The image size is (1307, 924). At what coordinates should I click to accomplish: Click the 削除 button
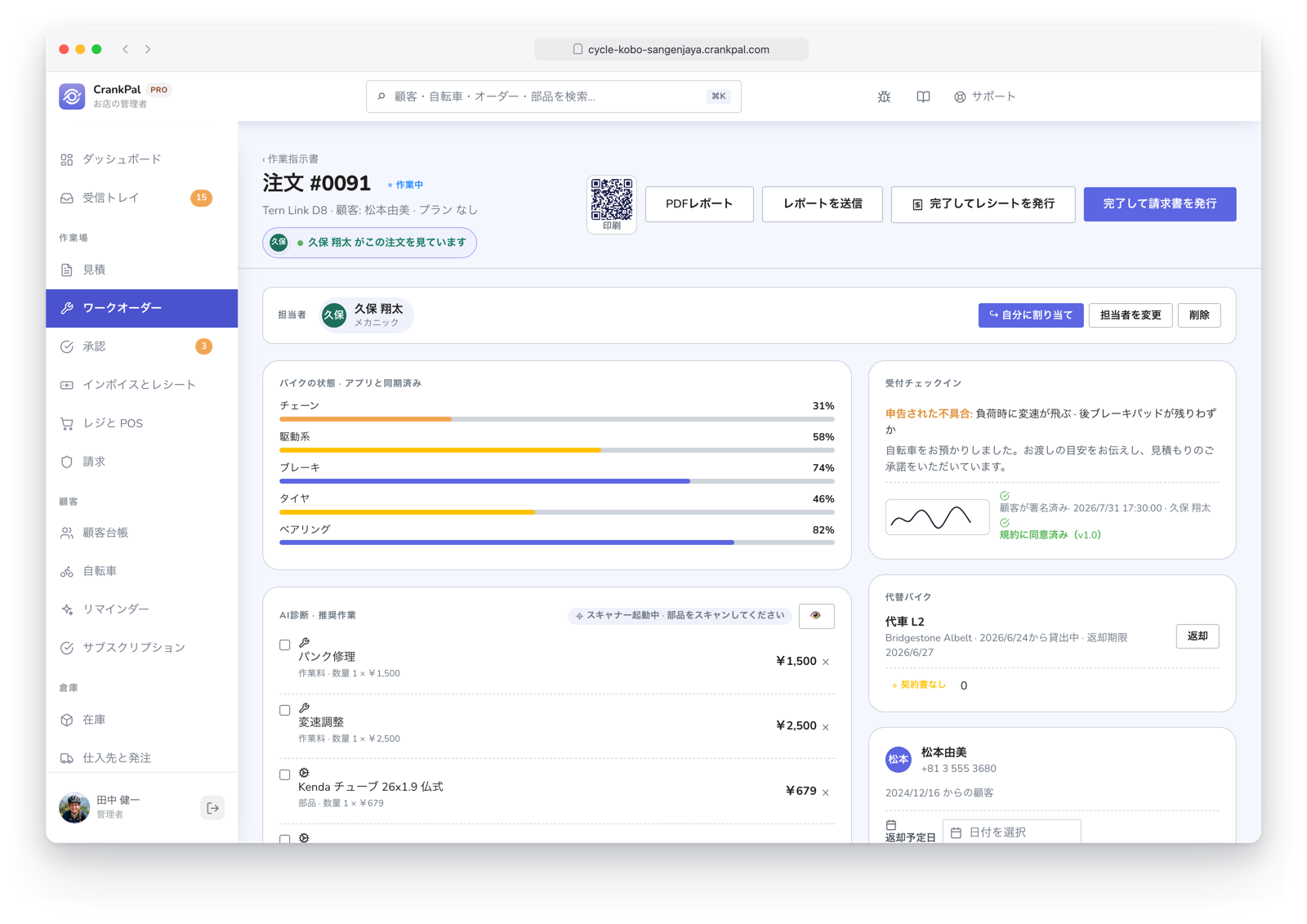(1199, 315)
